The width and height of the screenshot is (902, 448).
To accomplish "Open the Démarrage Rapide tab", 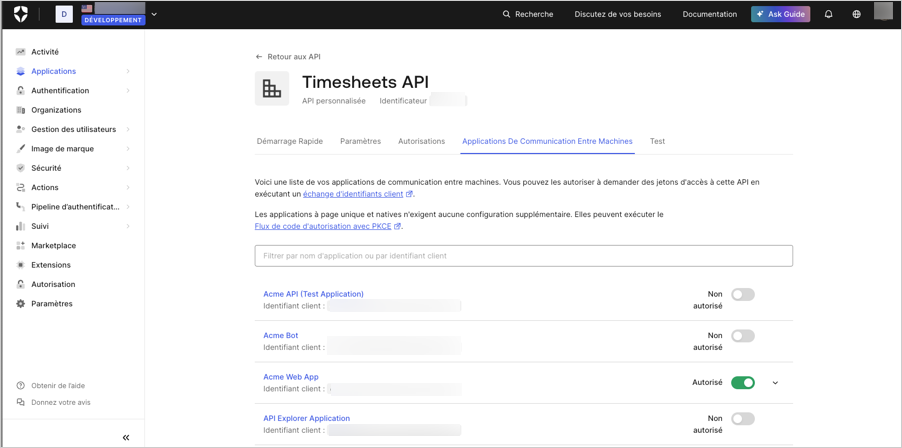I will [289, 141].
